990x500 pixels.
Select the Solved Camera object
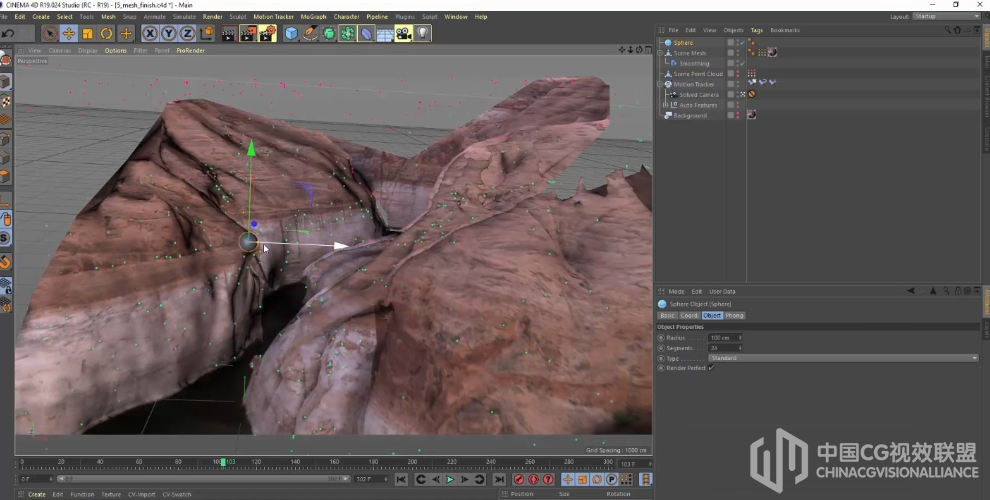[x=698, y=95]
